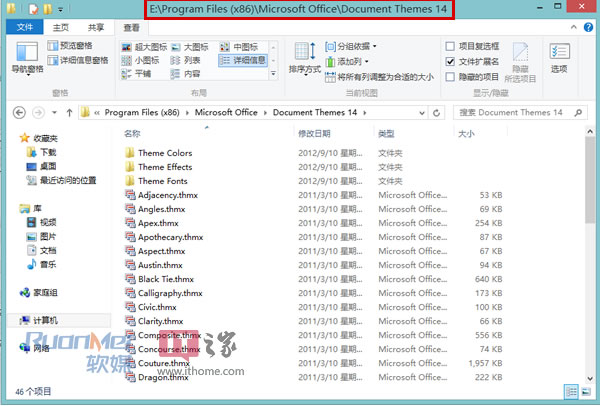The height and width of the screenshot is (406, 600).
Task: Select Music (音乐) library
Action: coord(42,264)
